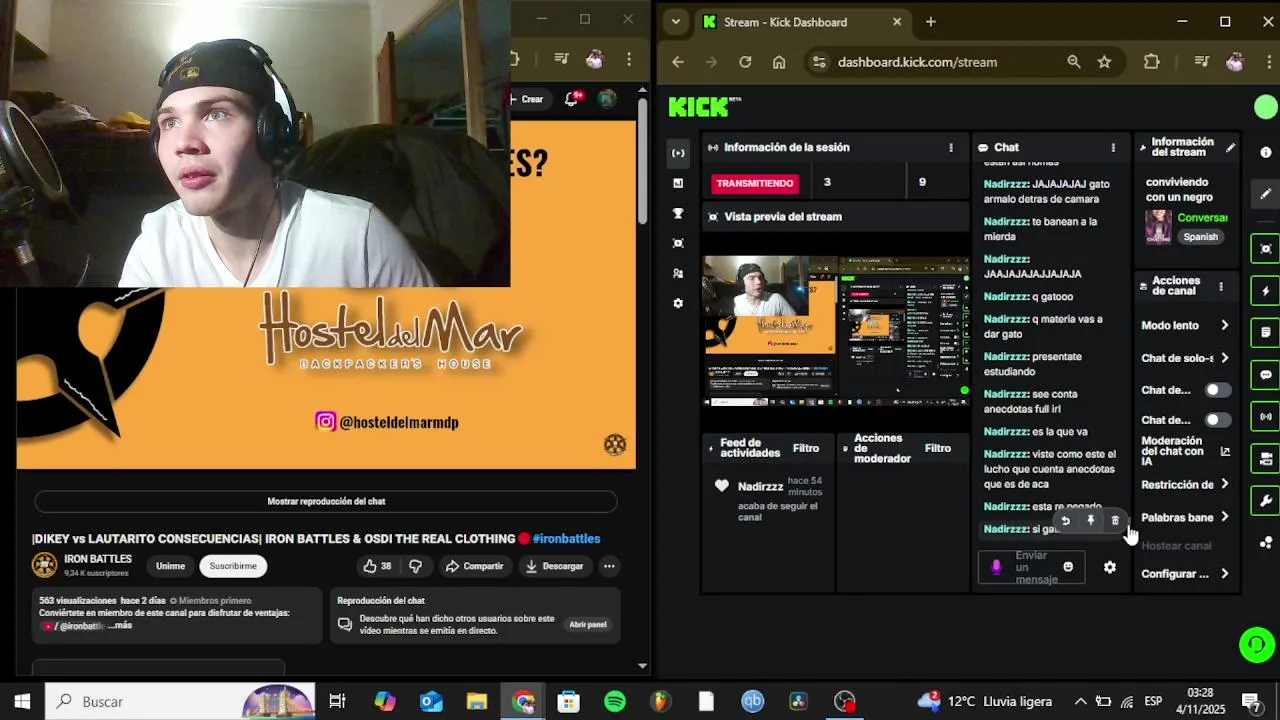Bookmark the dashboard.kick.com page with star
Screen dimensions: 1280x720
coord(1104,62)
